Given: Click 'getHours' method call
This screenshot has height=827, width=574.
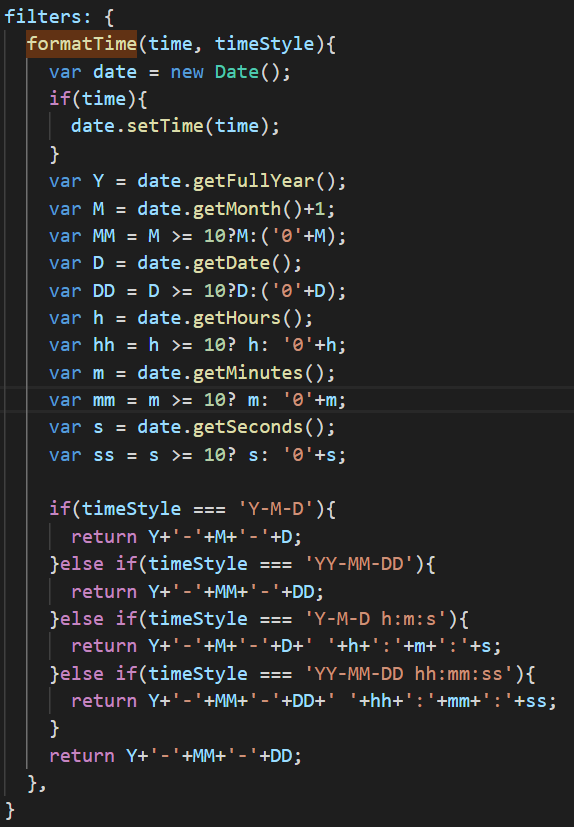Looking at the screenshot, I should [x=237, y=318].
